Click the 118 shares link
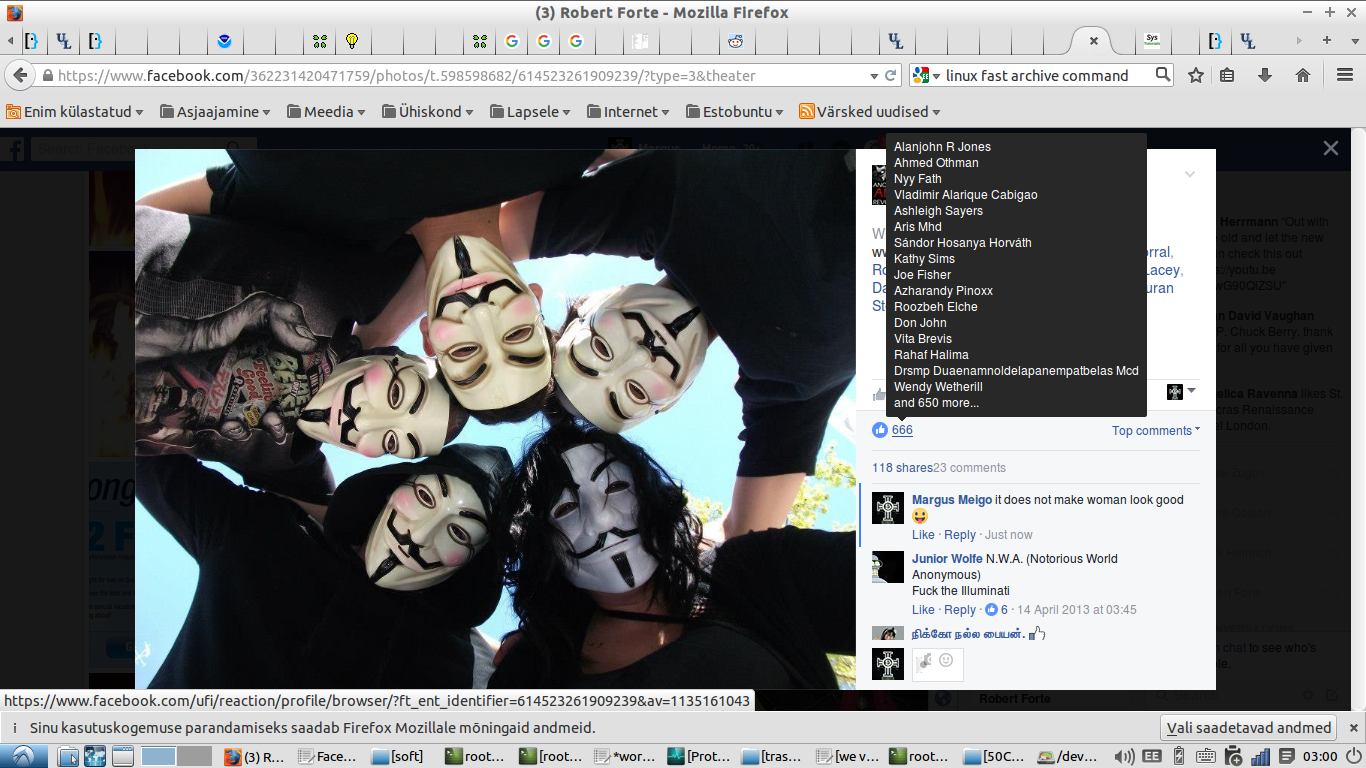1366x768 pixels. (x=901, y=468)
